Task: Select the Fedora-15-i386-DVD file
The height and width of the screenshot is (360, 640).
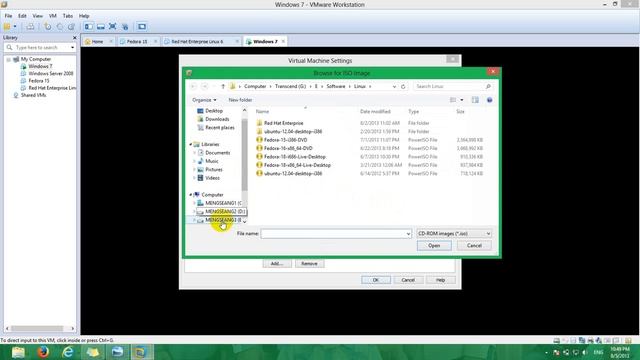Action: click(x=285, y=140)
